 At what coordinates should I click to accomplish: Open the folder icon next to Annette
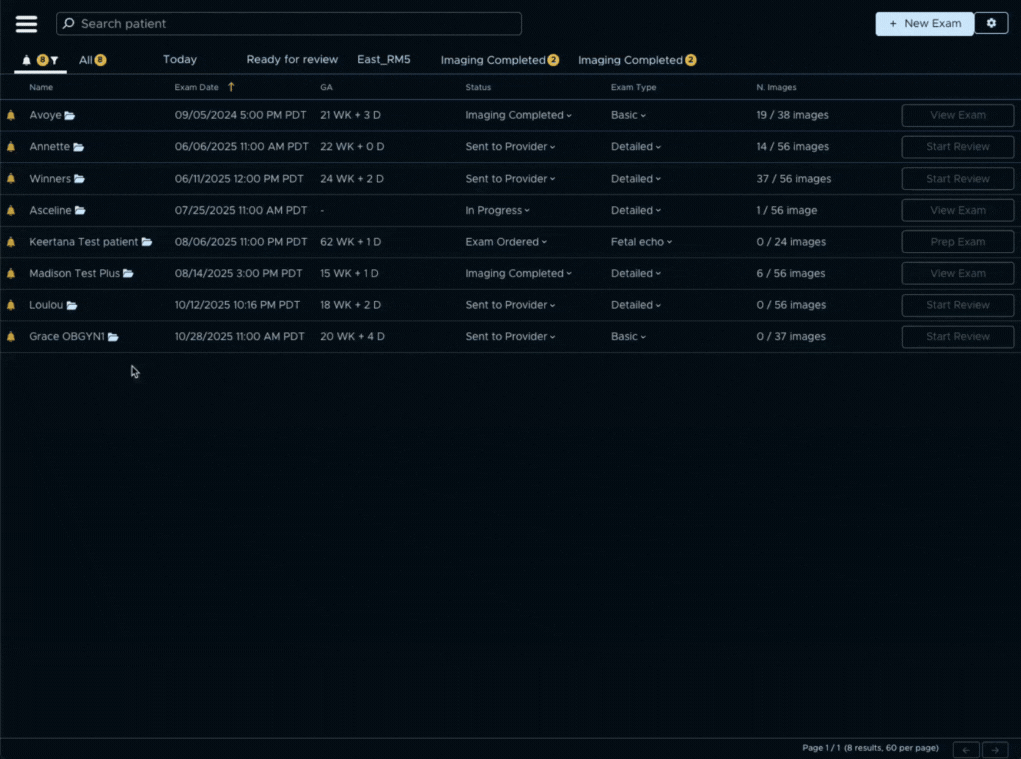pos(79,147)
